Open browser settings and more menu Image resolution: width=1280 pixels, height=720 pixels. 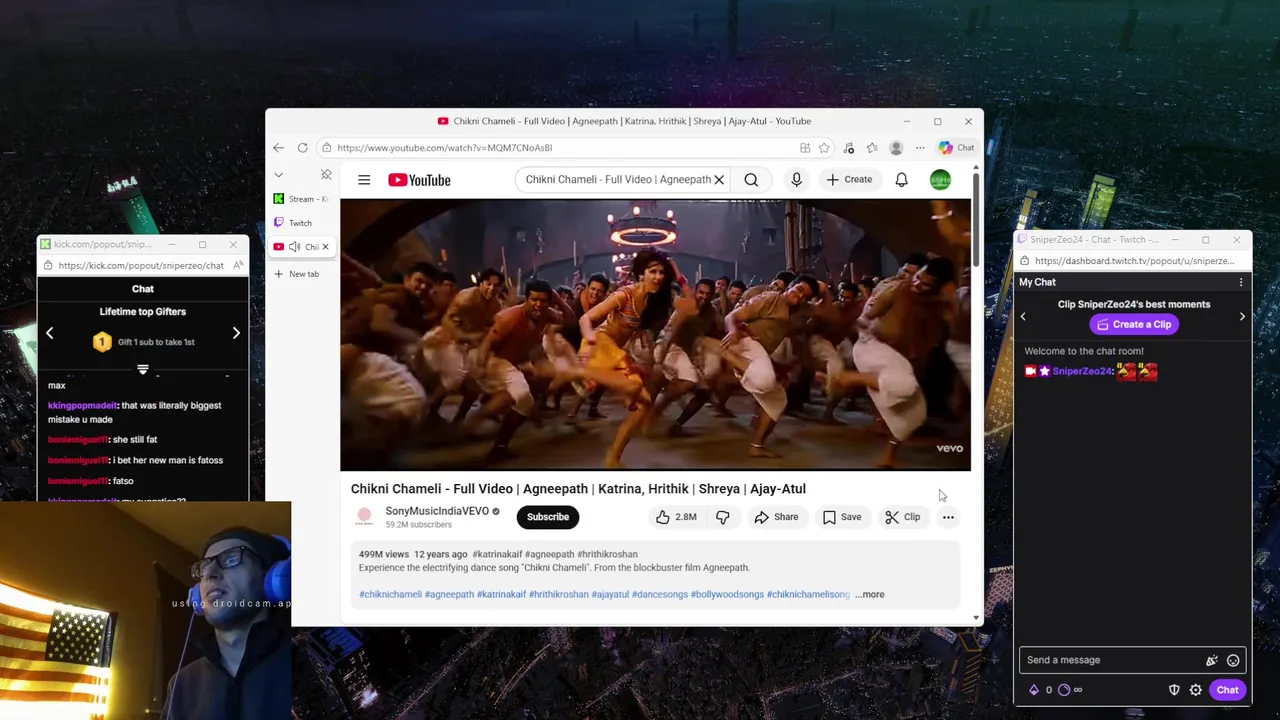tap(920, 148)
